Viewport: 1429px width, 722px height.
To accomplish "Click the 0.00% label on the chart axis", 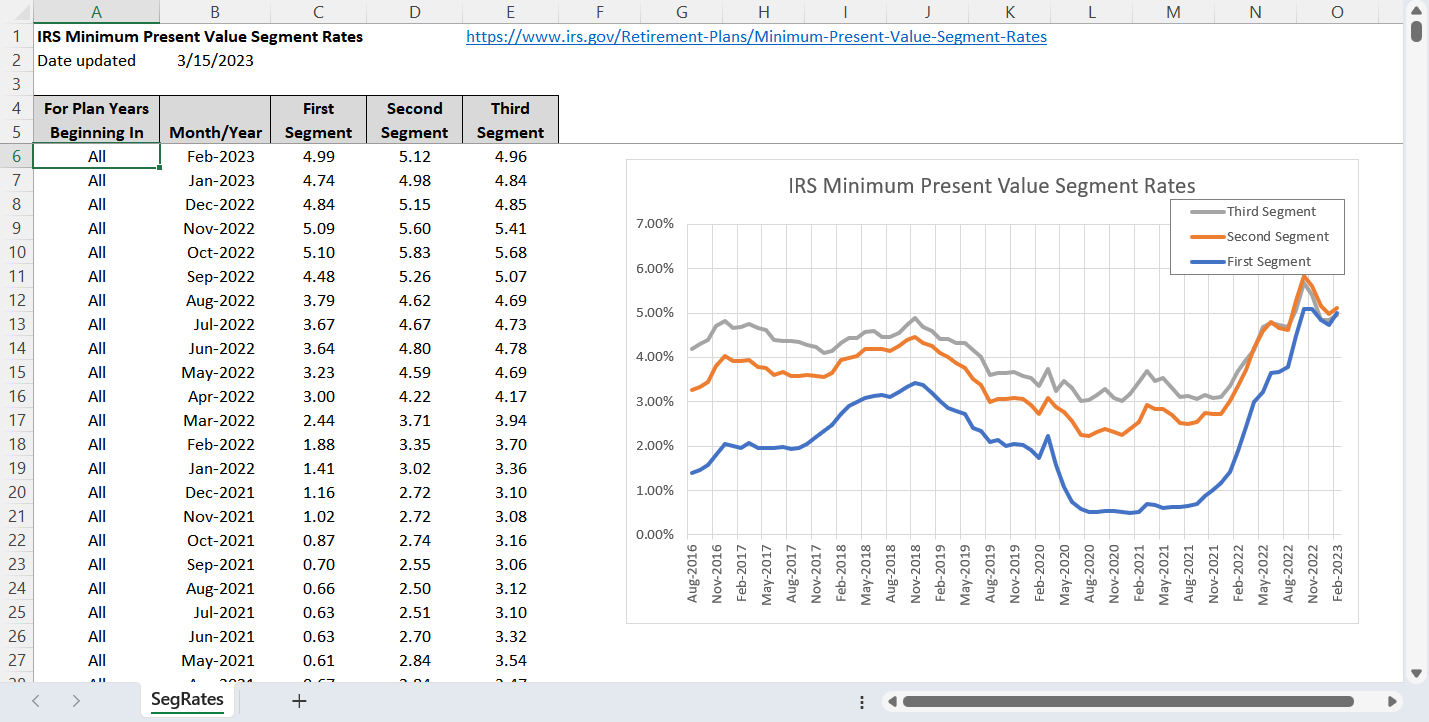I will pyautogui.click(x=655, y=534).
